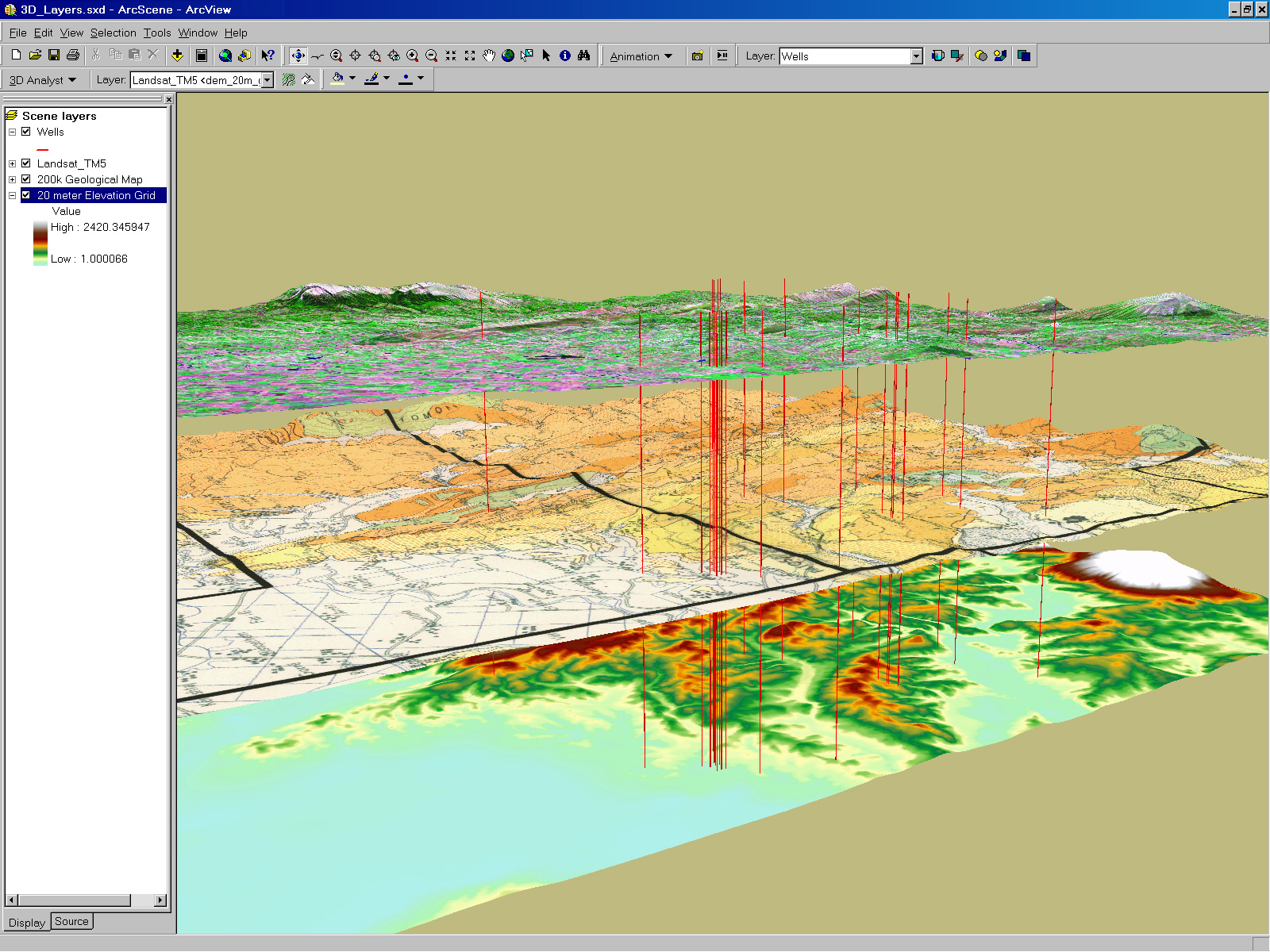Use the Find binoculars tool

tap(583, 56)
